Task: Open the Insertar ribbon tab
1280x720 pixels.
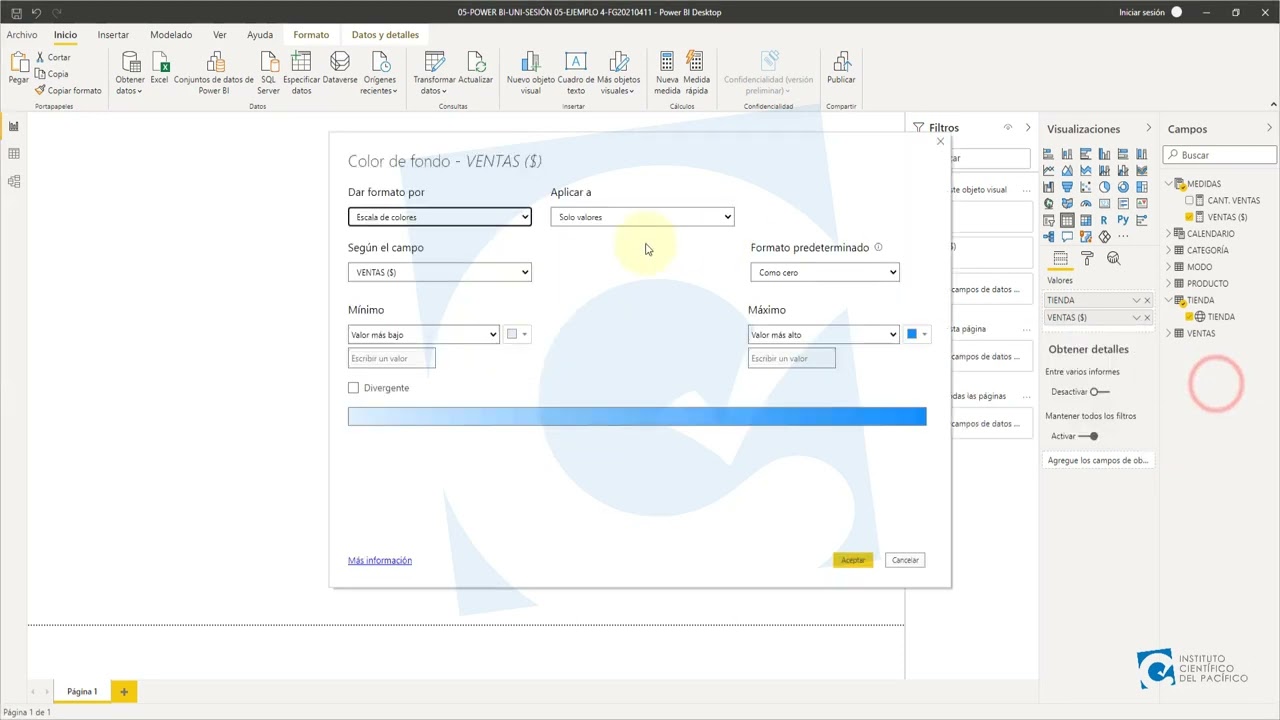Action: coord(113,35)
